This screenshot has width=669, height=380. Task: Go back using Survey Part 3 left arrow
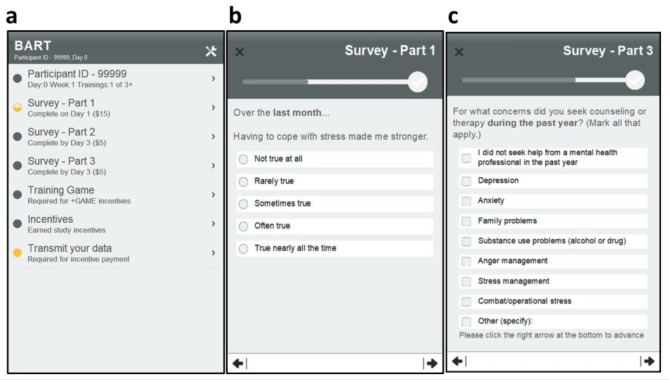pyautogui.click(x=457, y=361)
